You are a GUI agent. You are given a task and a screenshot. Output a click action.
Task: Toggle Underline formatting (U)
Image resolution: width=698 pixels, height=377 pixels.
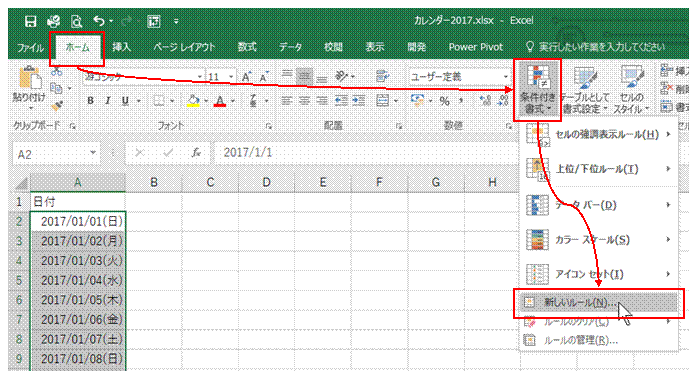126,101
